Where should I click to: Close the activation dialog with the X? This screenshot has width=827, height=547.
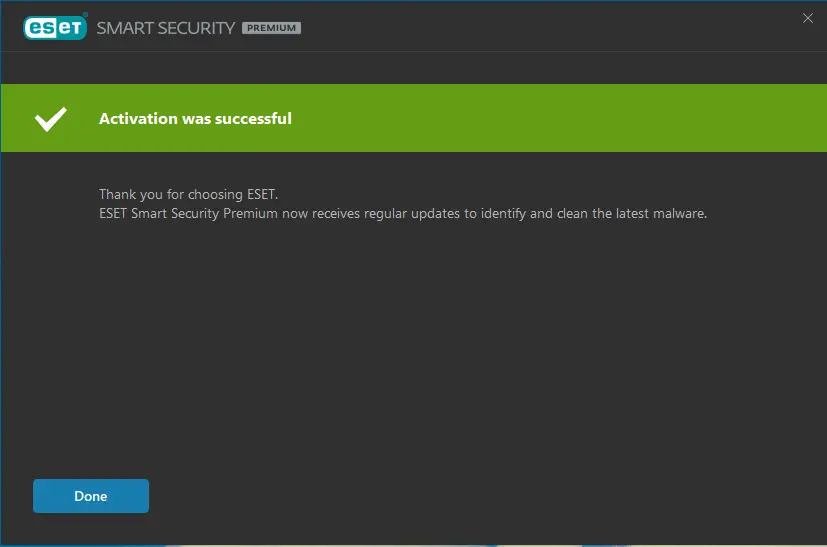[807, 18]
